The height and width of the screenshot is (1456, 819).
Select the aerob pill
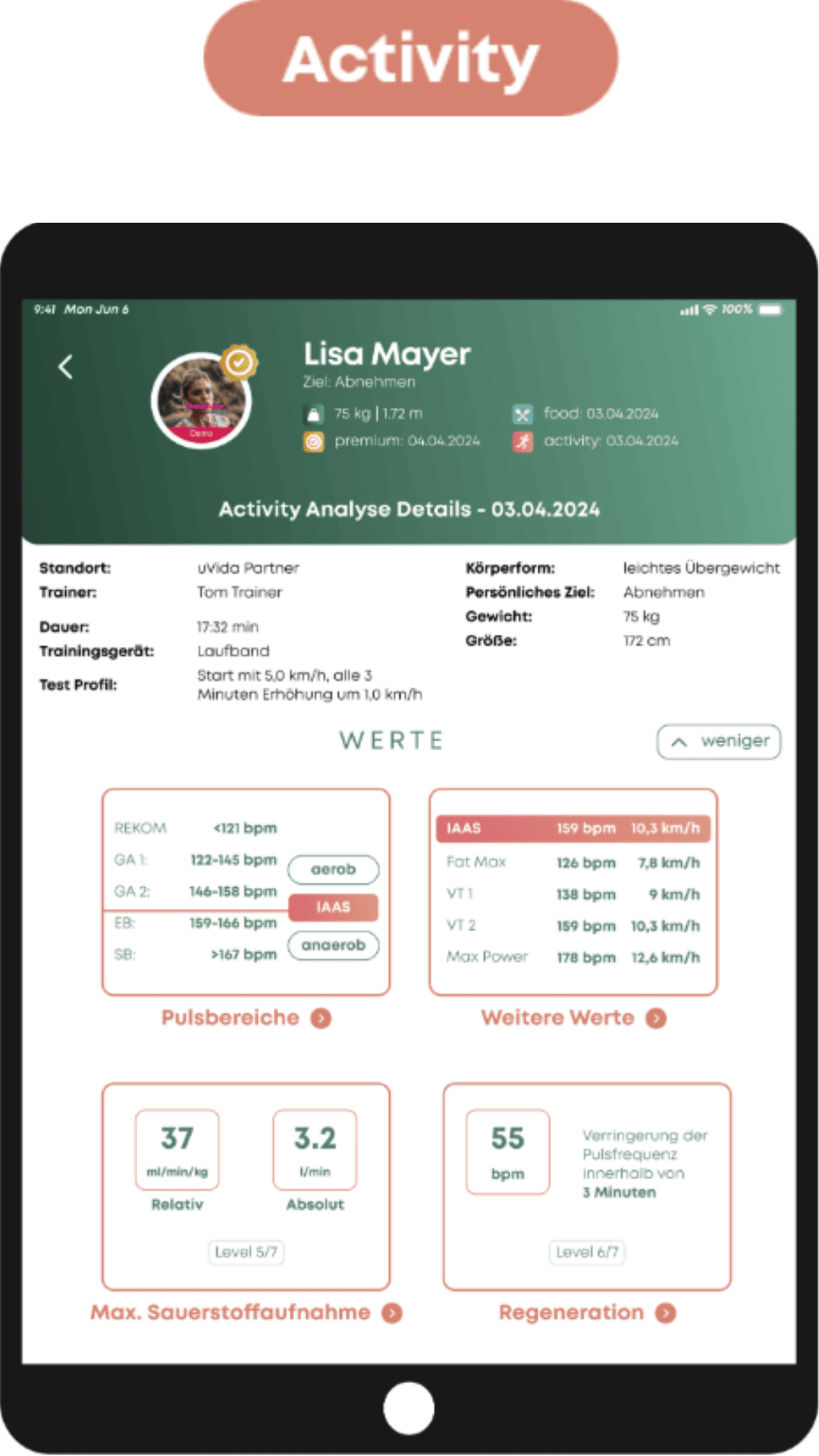(334, 870)
